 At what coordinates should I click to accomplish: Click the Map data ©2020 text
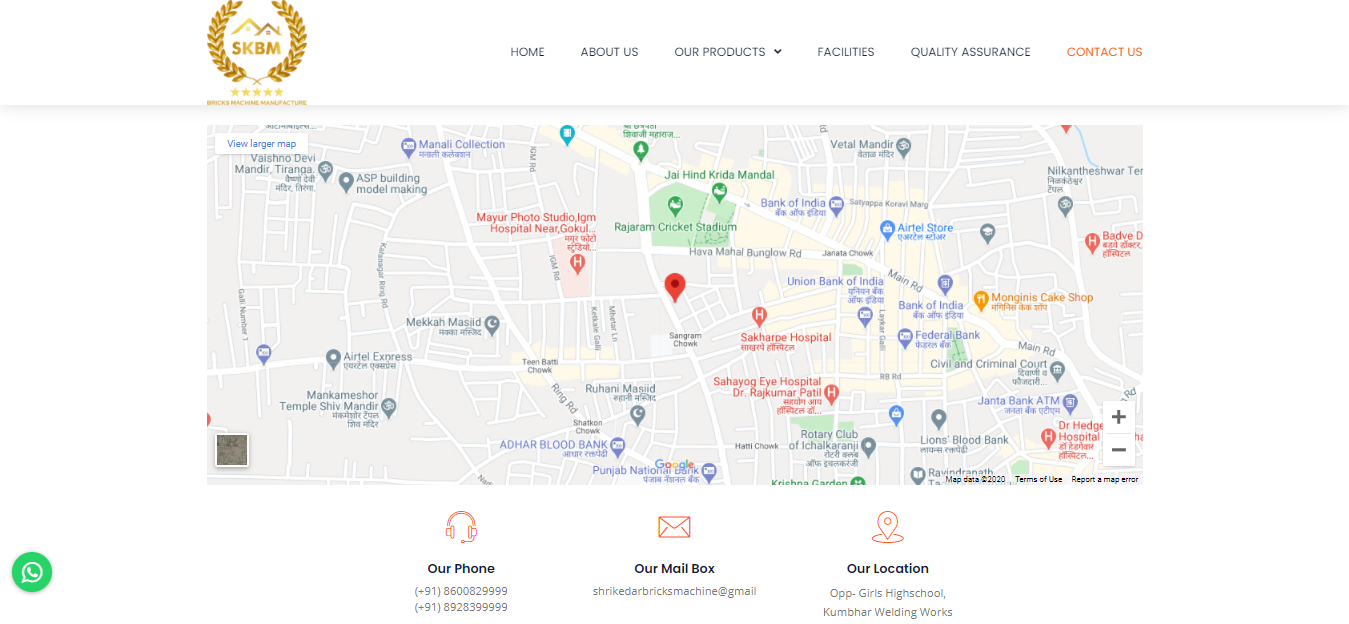(976, 479)
